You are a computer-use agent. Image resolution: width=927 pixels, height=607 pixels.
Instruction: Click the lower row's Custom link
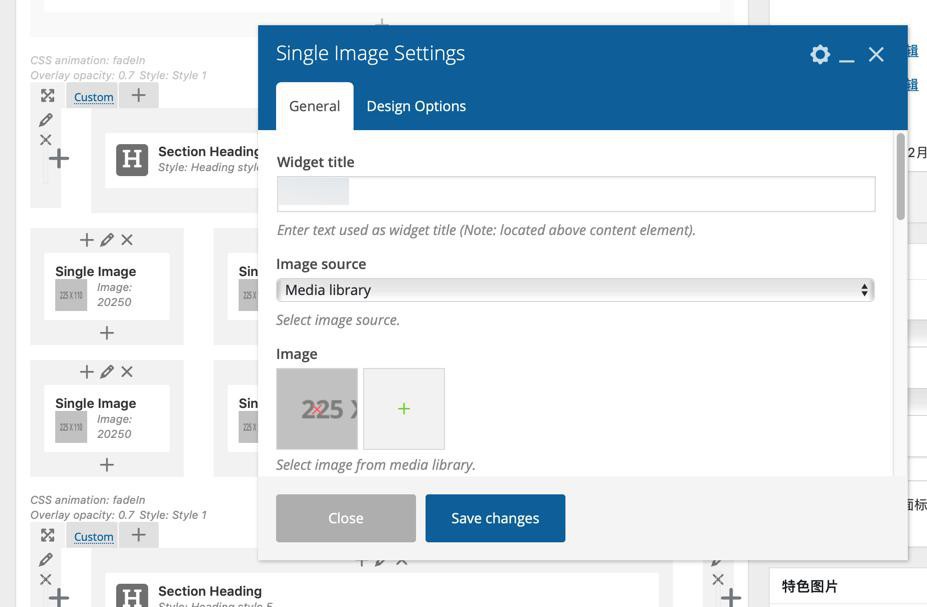tap(93, 537)
